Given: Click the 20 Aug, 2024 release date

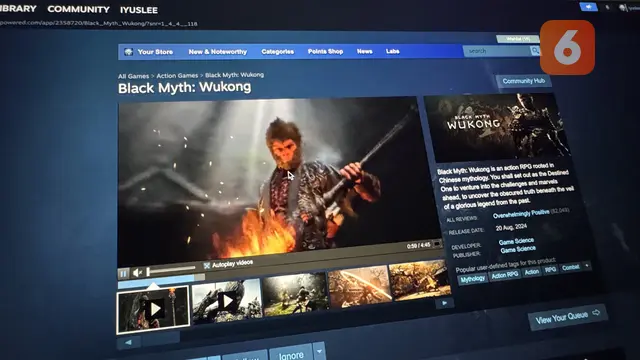Looking at the screenshot, I should tap(511, 227).
